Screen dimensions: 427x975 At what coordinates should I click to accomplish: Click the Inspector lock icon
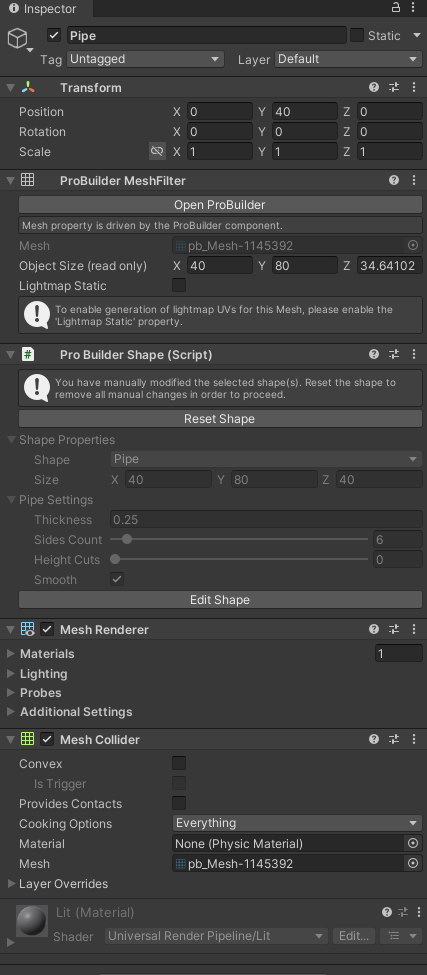396,7
